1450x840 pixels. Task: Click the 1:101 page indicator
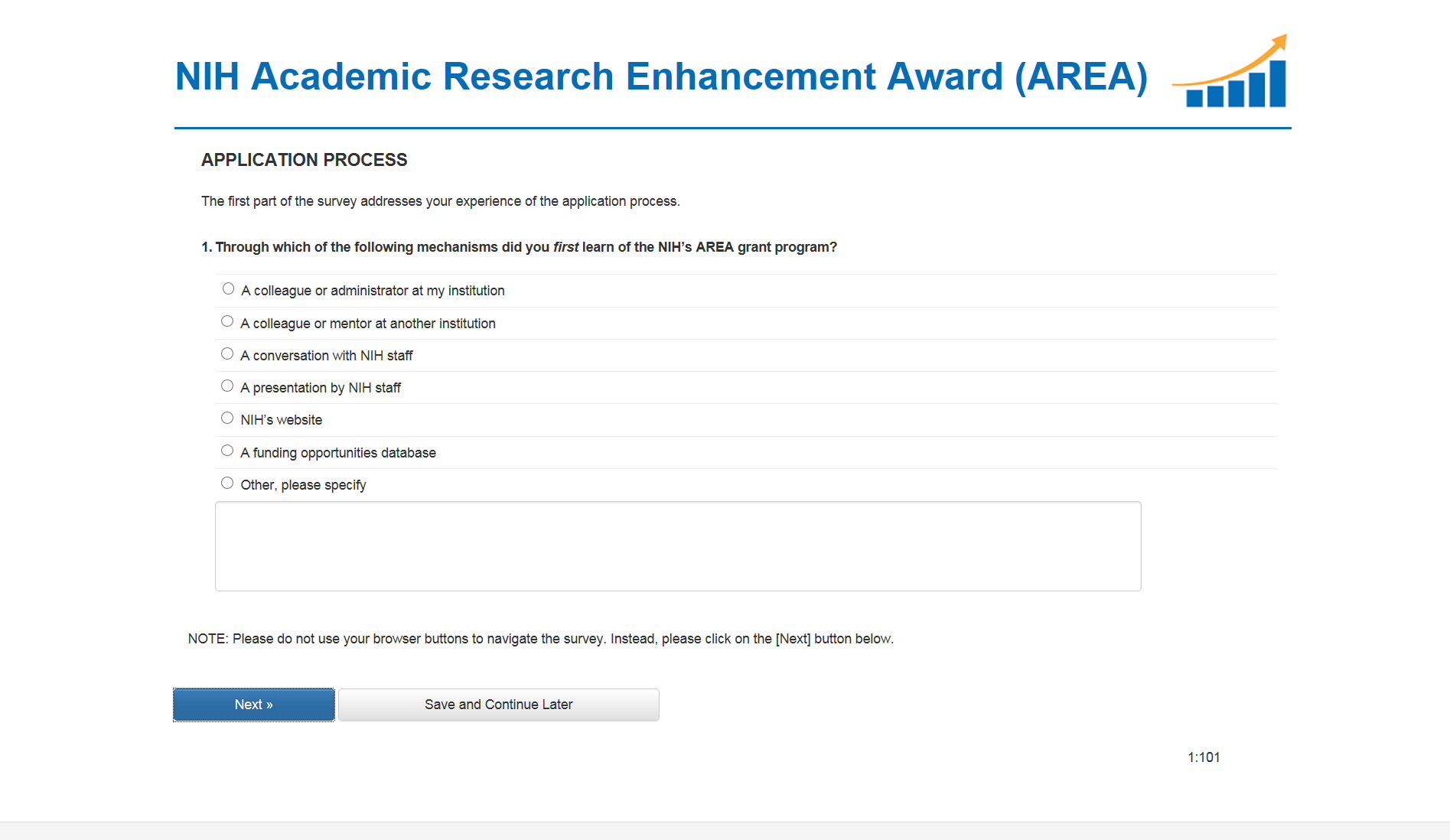1204,757
